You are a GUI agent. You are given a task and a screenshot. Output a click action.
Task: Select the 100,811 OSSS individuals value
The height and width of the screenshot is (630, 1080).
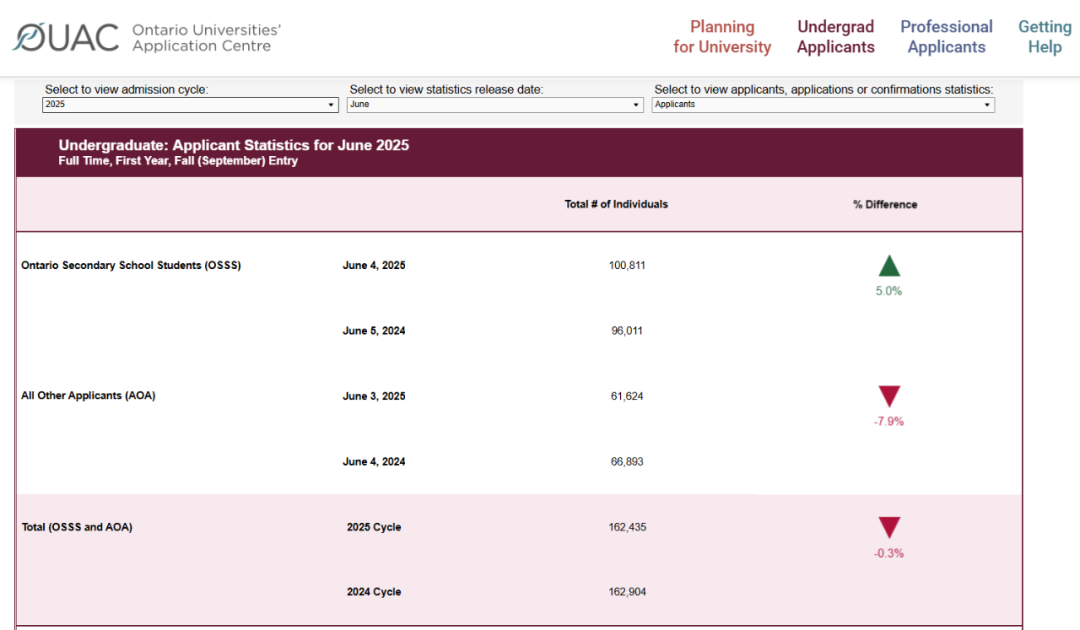[626, 265]
